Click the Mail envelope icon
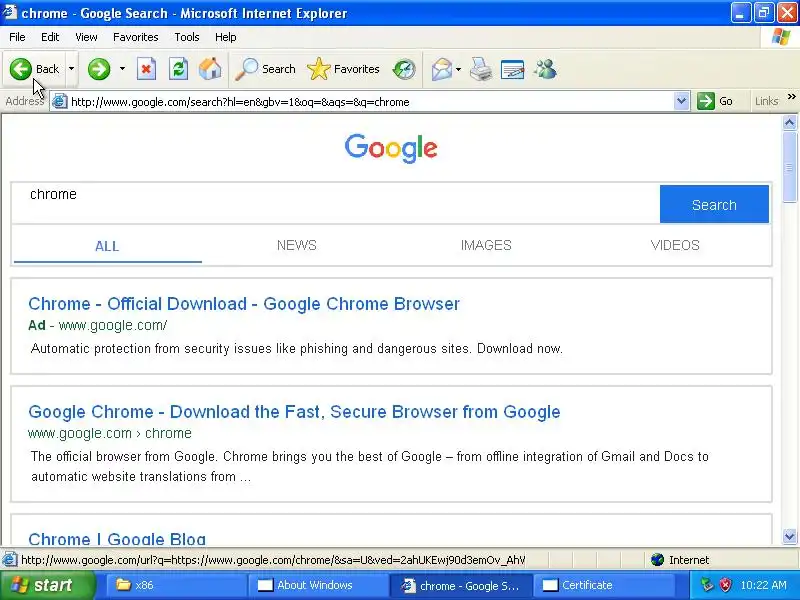800x600 pixels. pyautogui.click(x=441, y=69)
